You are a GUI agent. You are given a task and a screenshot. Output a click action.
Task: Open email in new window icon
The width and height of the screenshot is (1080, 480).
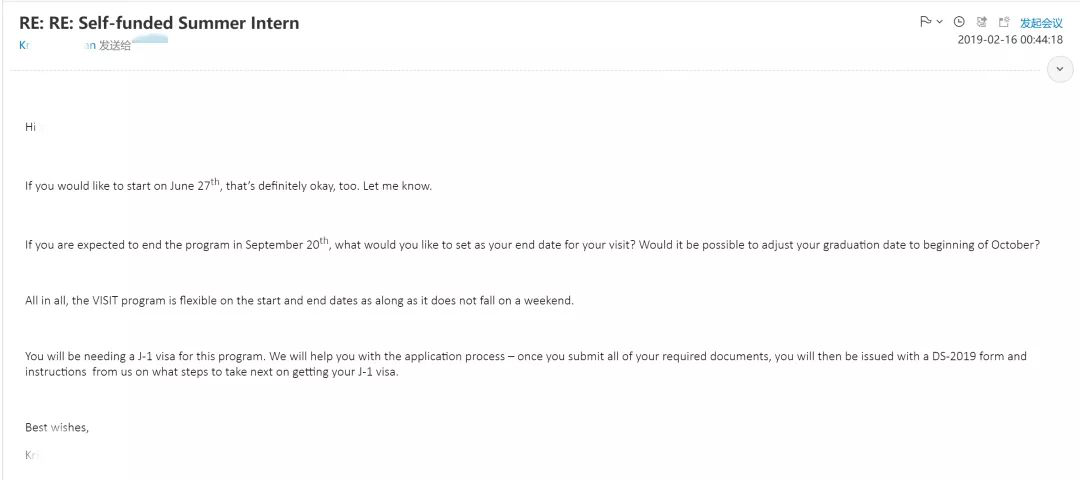(x=1004, y=22)
